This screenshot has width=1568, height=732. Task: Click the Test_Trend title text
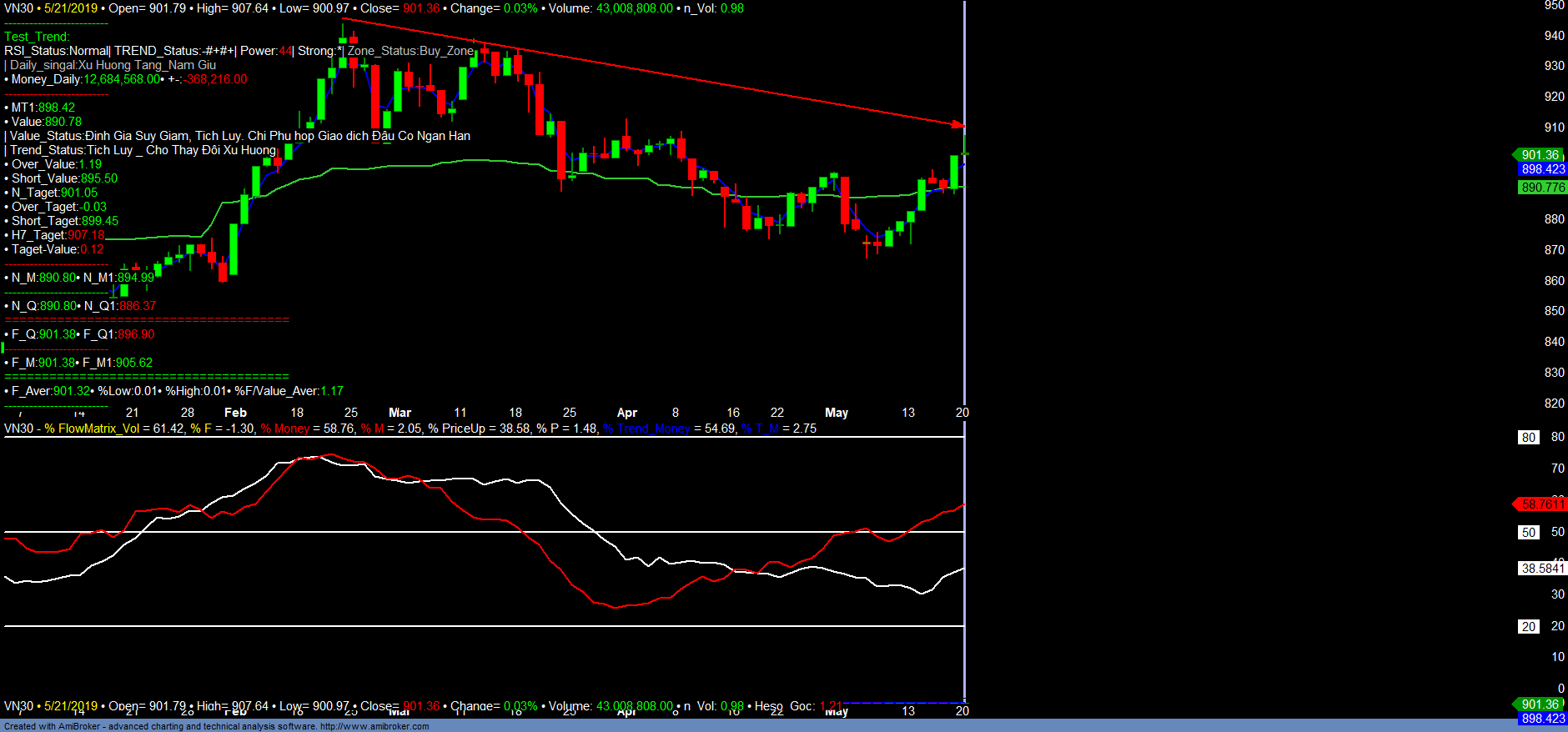tap(37, 37)
